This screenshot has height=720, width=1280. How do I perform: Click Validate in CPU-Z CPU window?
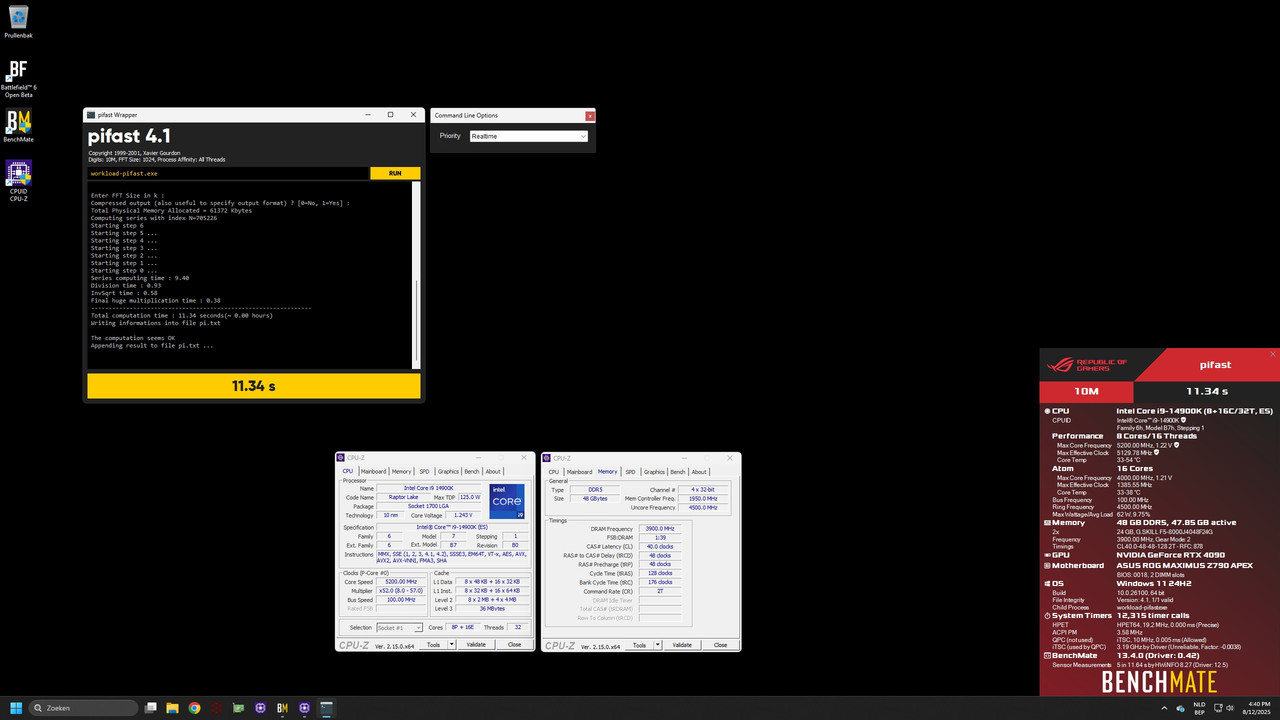tap(476, 645)
